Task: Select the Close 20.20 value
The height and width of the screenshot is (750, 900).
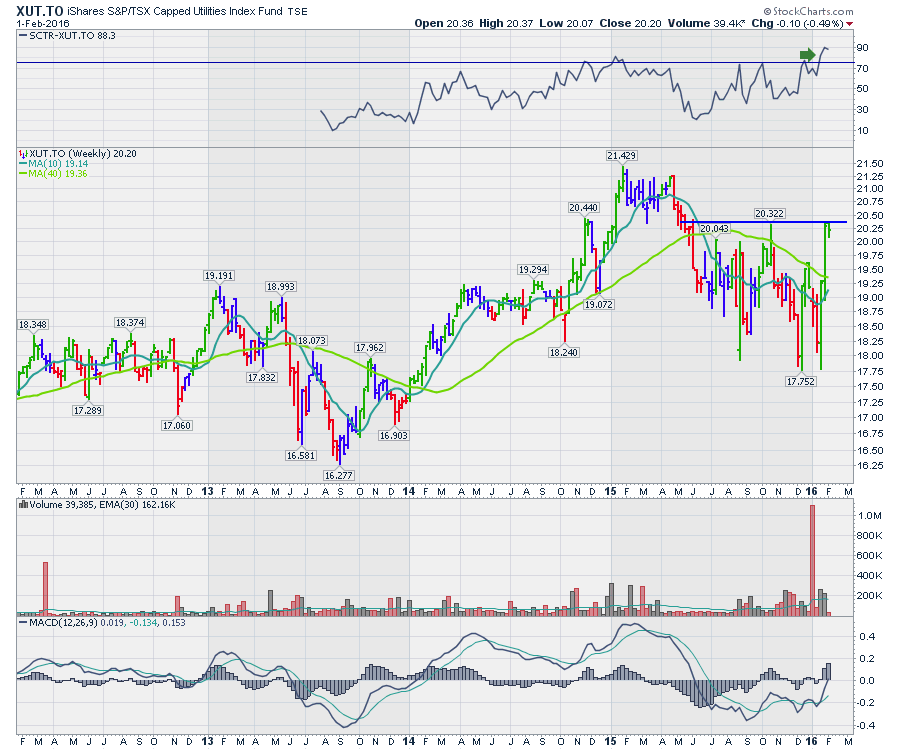Action: tap(630, 24)
